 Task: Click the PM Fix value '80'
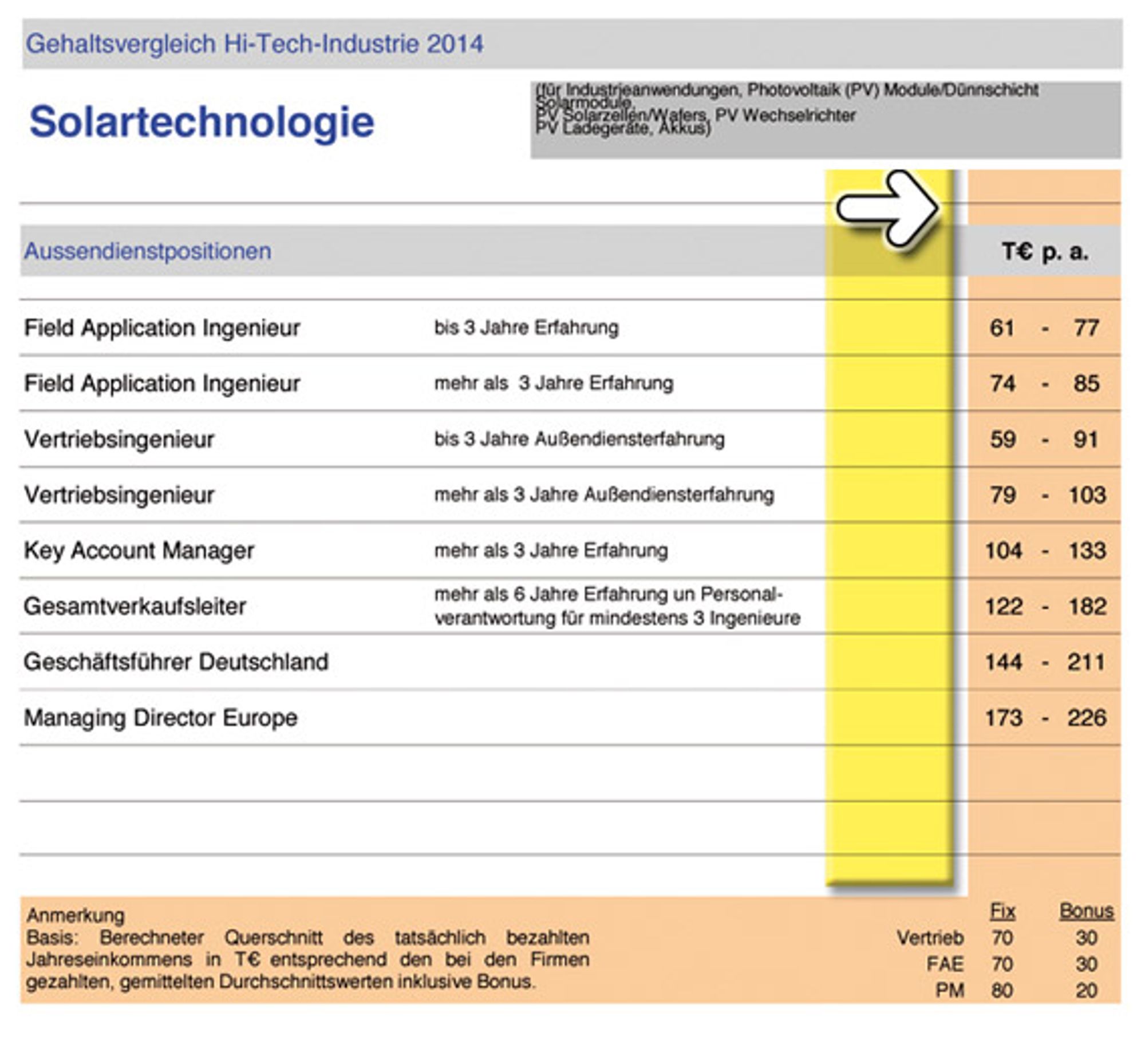(x=1002, y=990)
